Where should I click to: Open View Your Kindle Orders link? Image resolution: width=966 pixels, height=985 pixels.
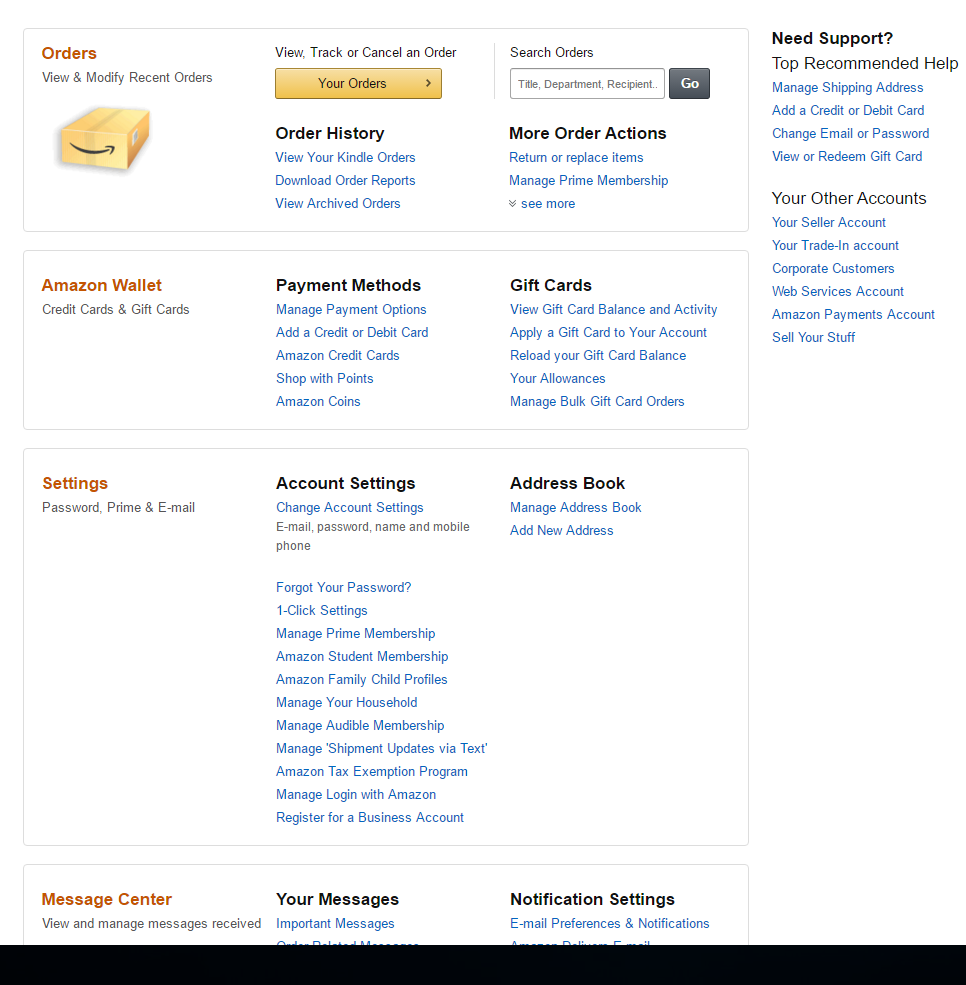coord(345,158)
